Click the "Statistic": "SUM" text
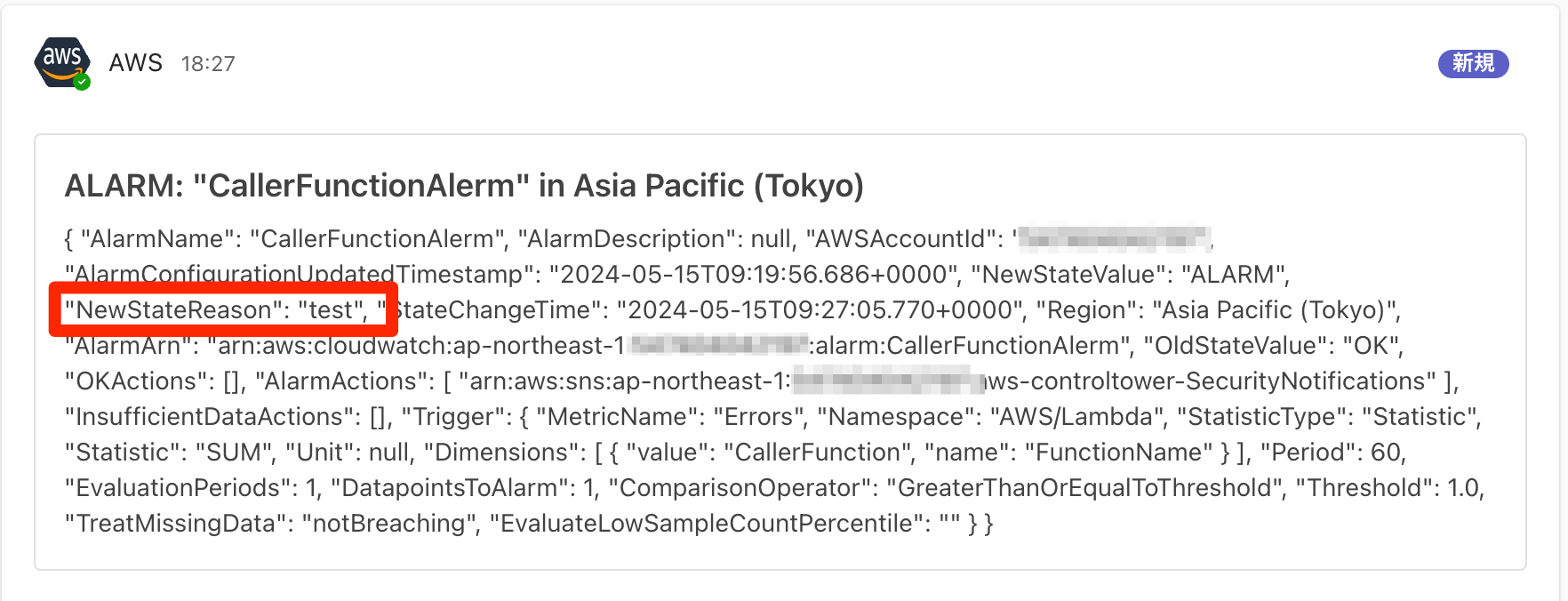 [x=169, y=452]
